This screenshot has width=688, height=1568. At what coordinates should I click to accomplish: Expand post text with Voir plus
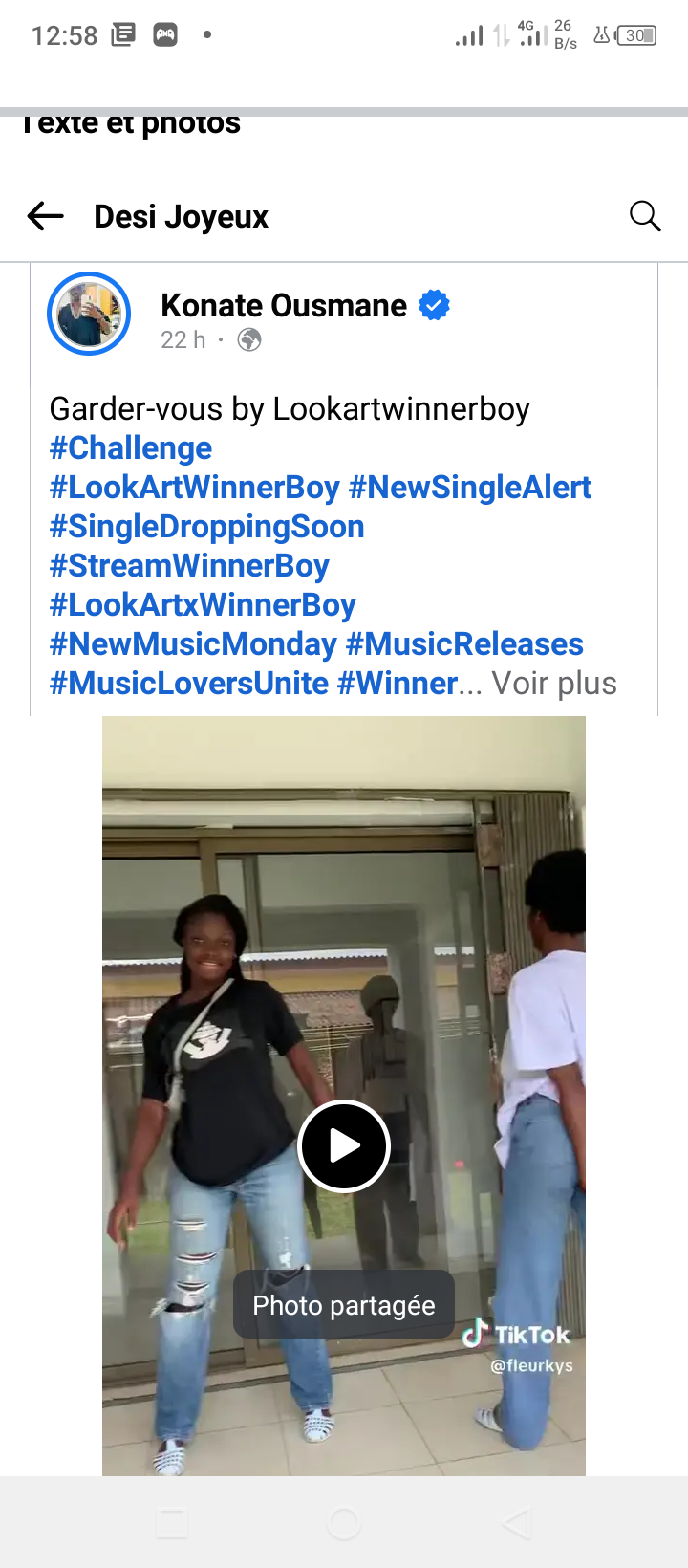point(554,684)
